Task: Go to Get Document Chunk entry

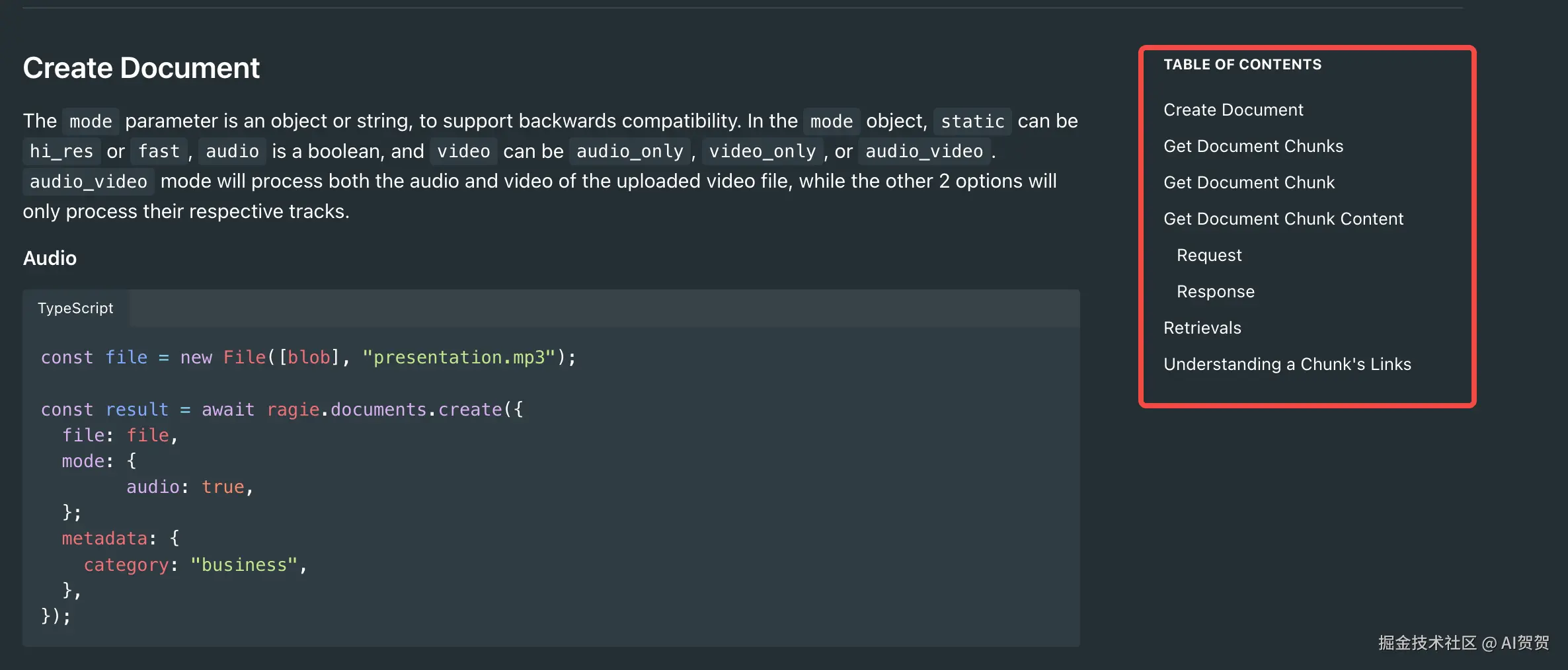Action: [1249, 182]
